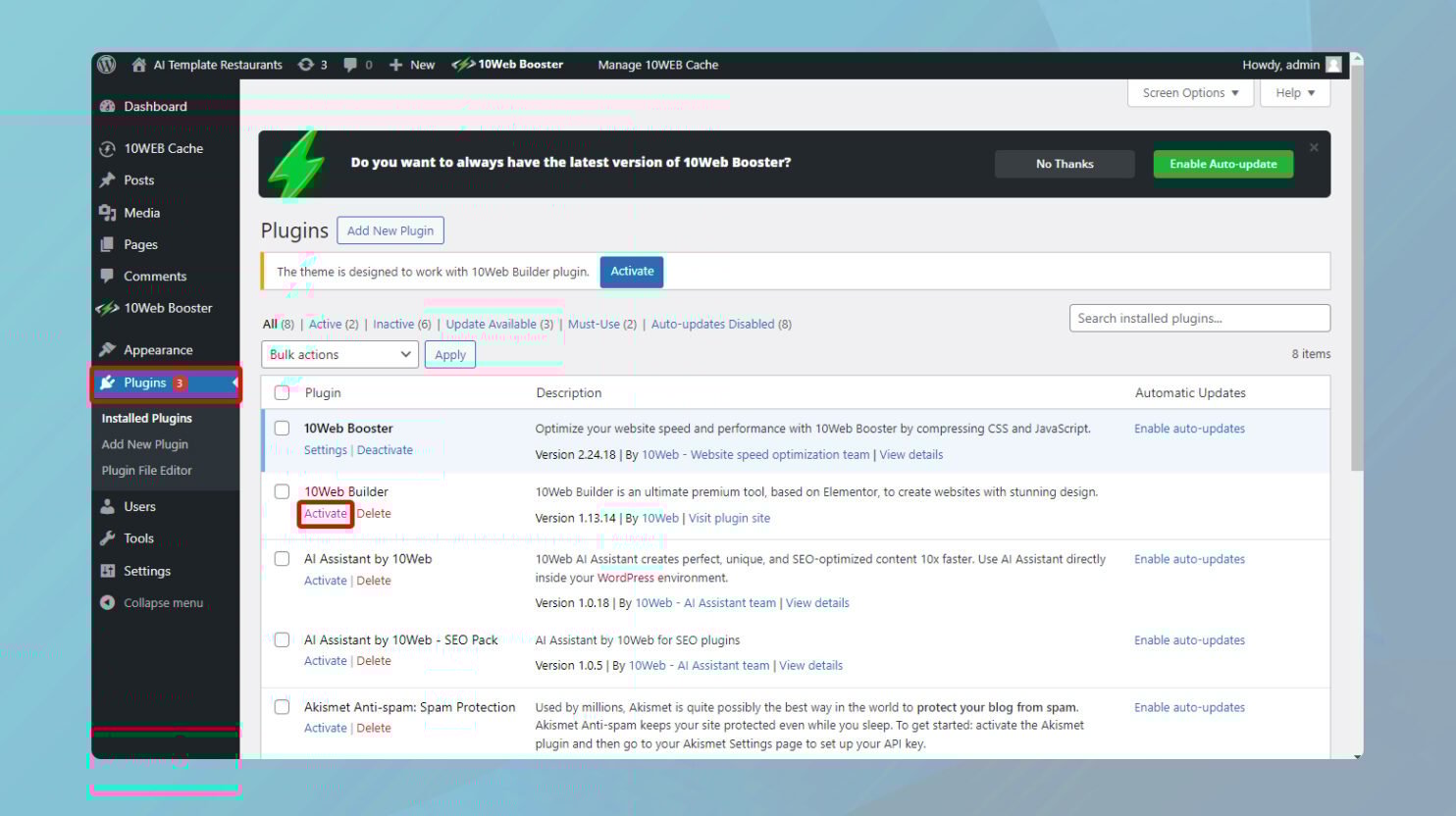Tick the checkbox for 10Web Booster
The height and width of the screenshot is (816, 1456).
click(x=282, y=428)
